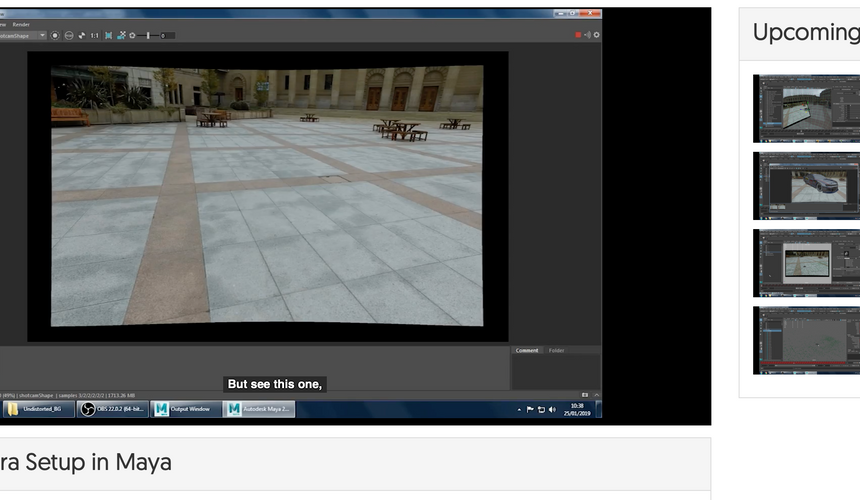
Task: Minimize the Arnold RenderView window
Action: (561, 13)
